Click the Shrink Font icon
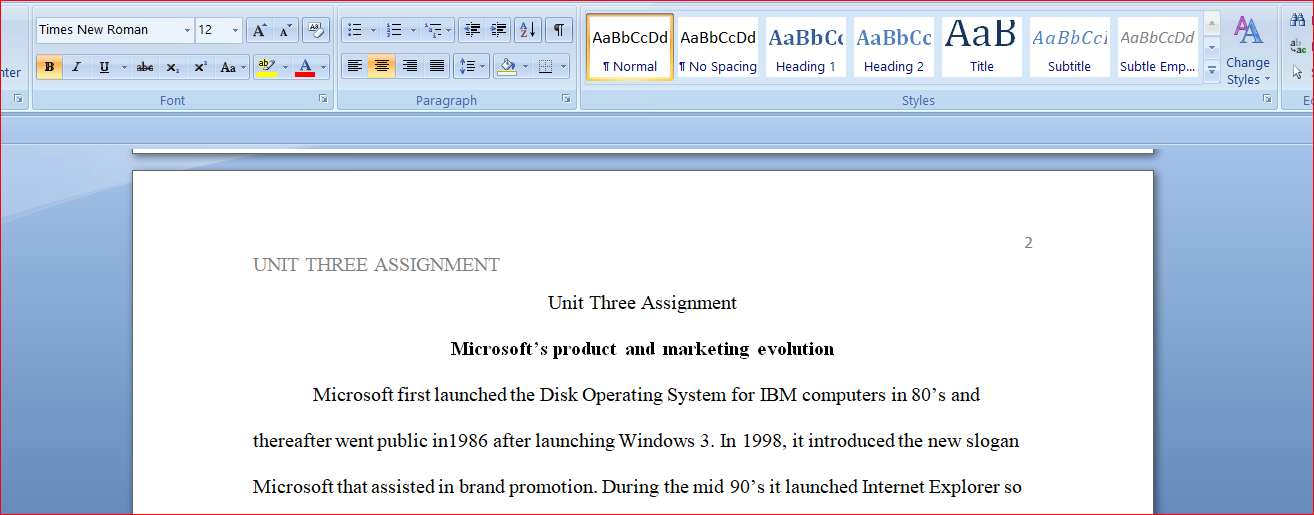The height and width of the screenshot is (515, 1314). point(285,30)
